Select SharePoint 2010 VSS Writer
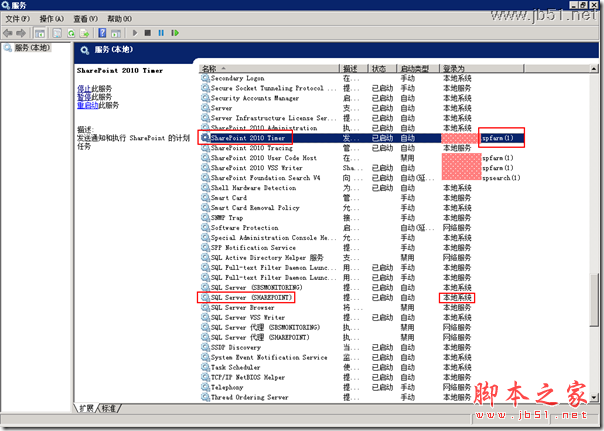 pos(257,168)
